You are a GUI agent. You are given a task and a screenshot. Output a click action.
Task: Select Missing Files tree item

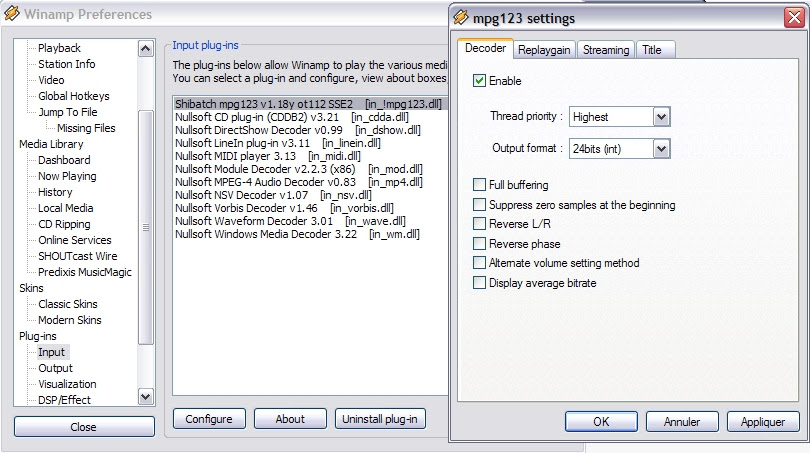(86, 128)
